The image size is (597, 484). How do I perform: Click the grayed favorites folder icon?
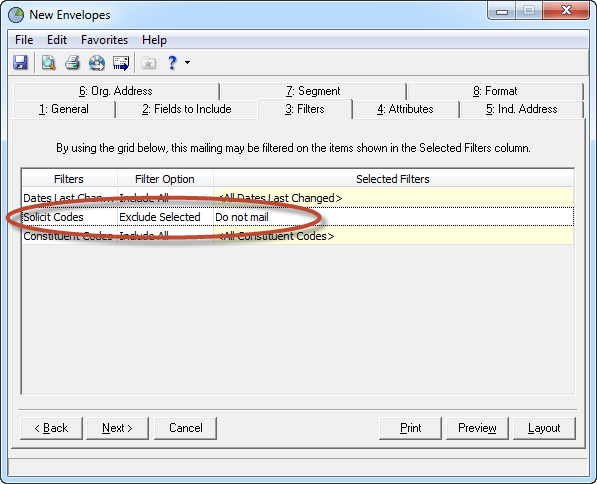point(148,63)
